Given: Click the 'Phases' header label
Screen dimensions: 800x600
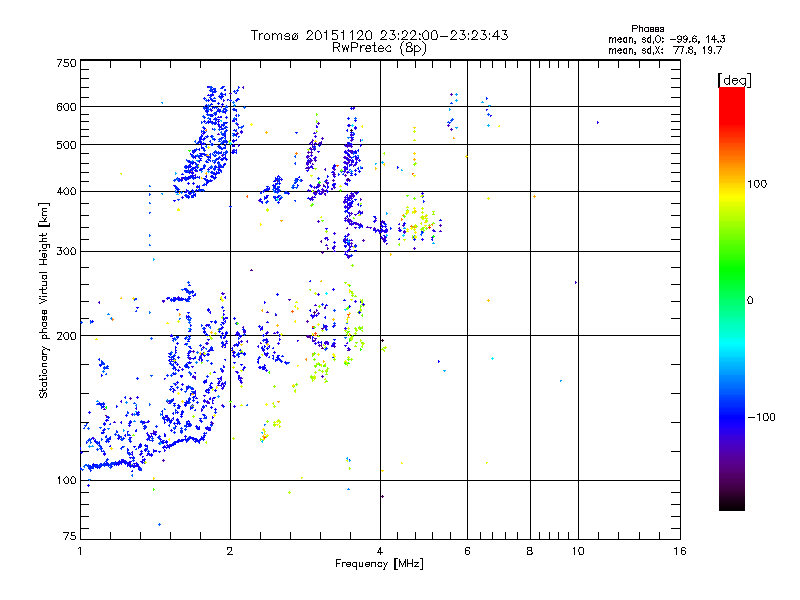Looking at the screenshot, I should (647, 29).
